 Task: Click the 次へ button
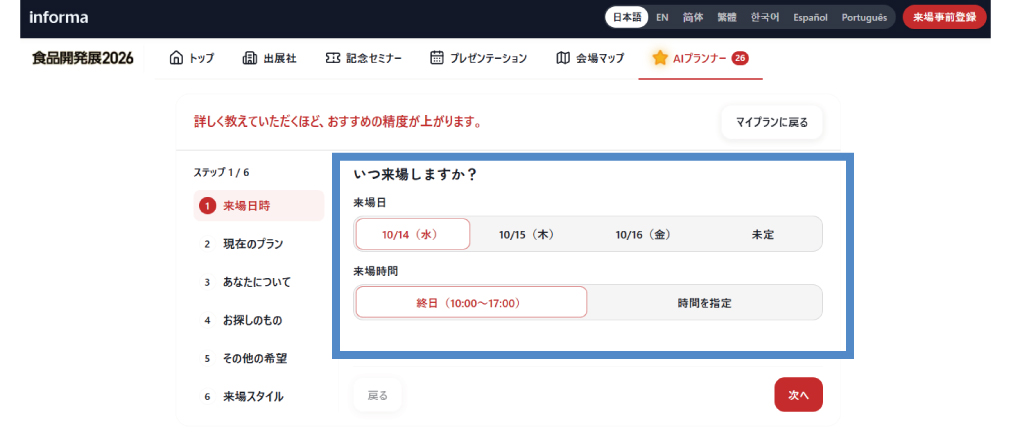[x=798, y=395]
